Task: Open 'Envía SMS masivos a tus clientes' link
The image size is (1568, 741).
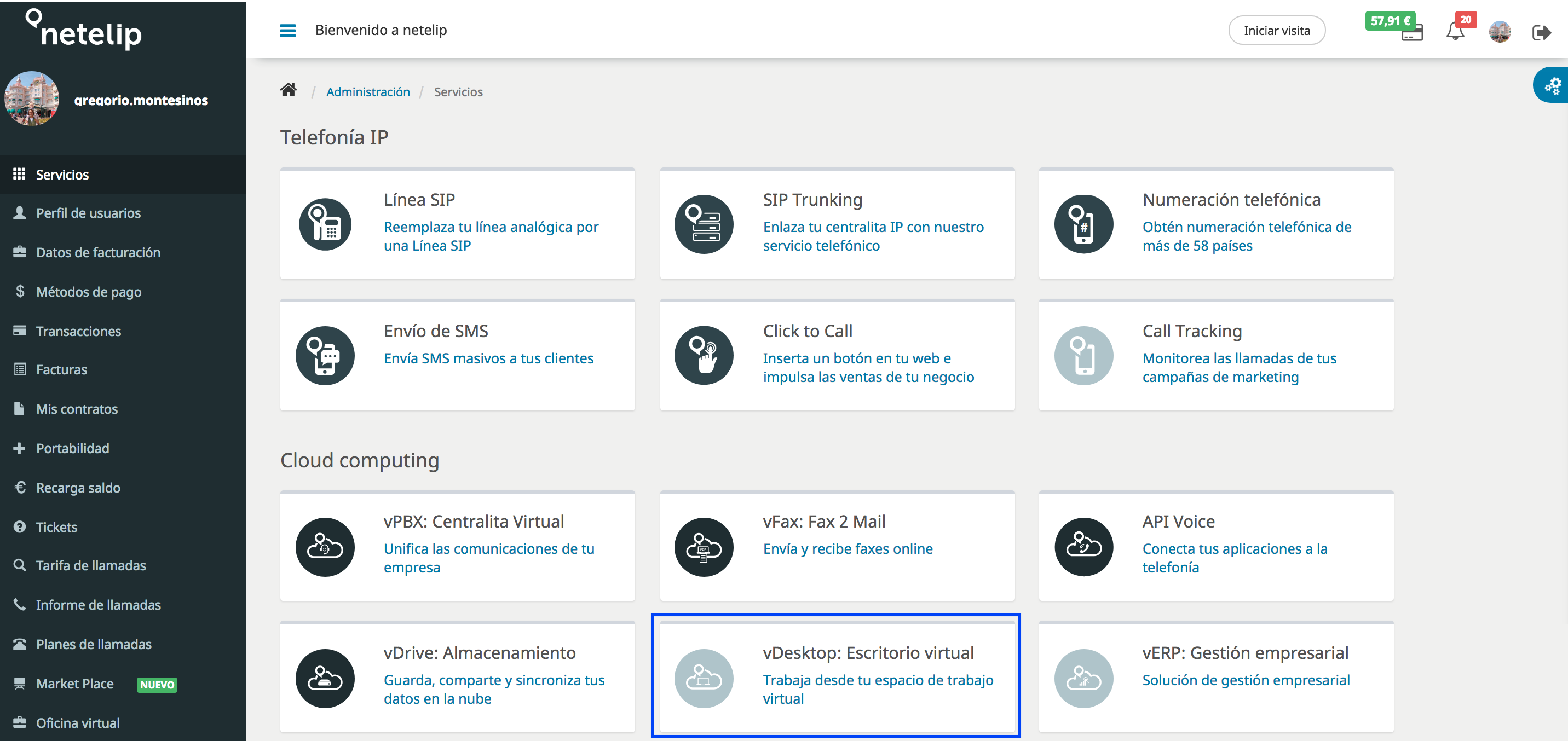Action: pyautogui.click(x=488, y=358)
